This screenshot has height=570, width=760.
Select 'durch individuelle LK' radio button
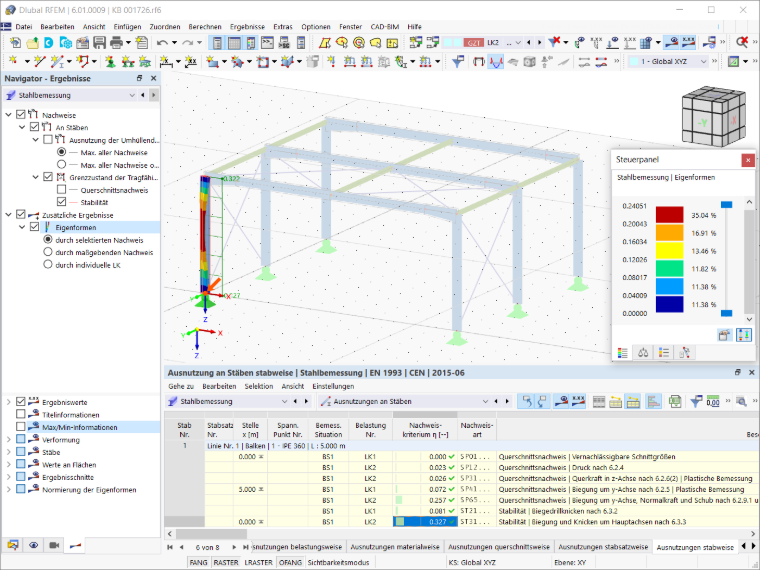tap(48, 265)
